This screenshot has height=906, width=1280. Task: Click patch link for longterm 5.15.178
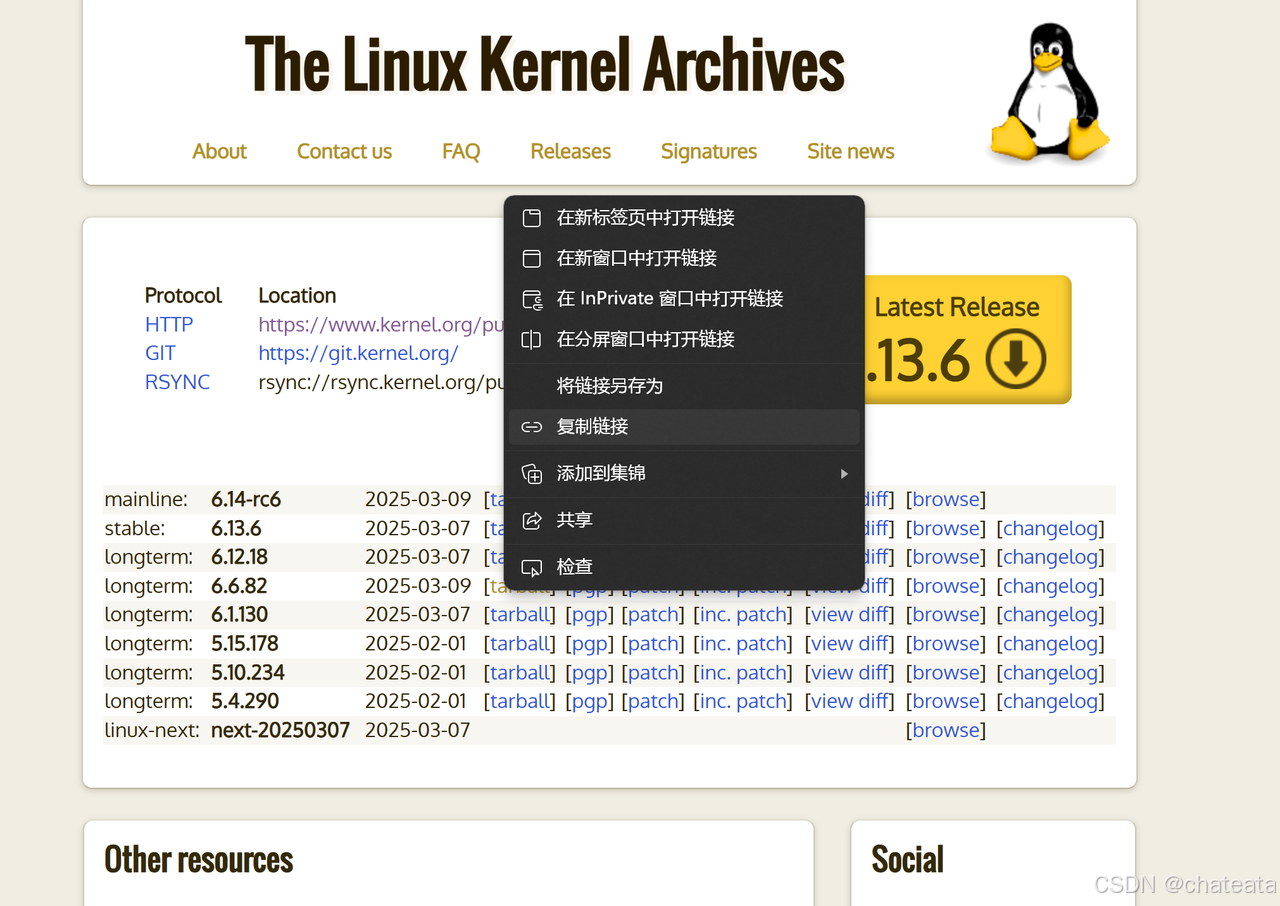tap(653, 644)
